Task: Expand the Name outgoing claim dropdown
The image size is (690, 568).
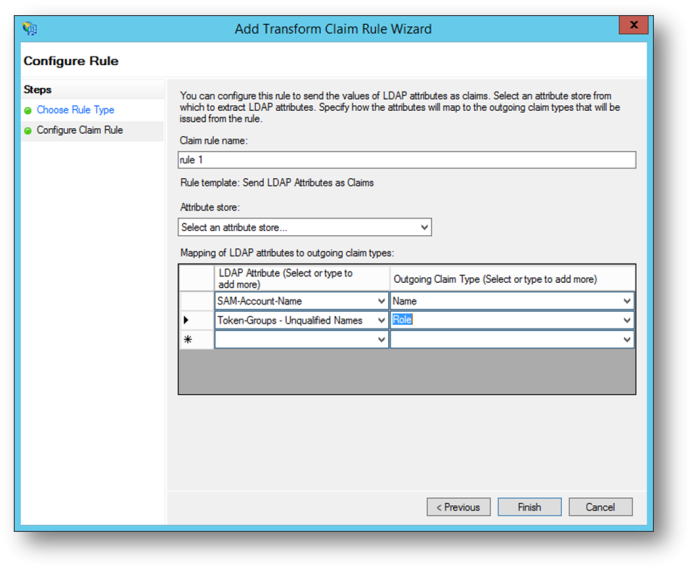Action: point(627,301)
